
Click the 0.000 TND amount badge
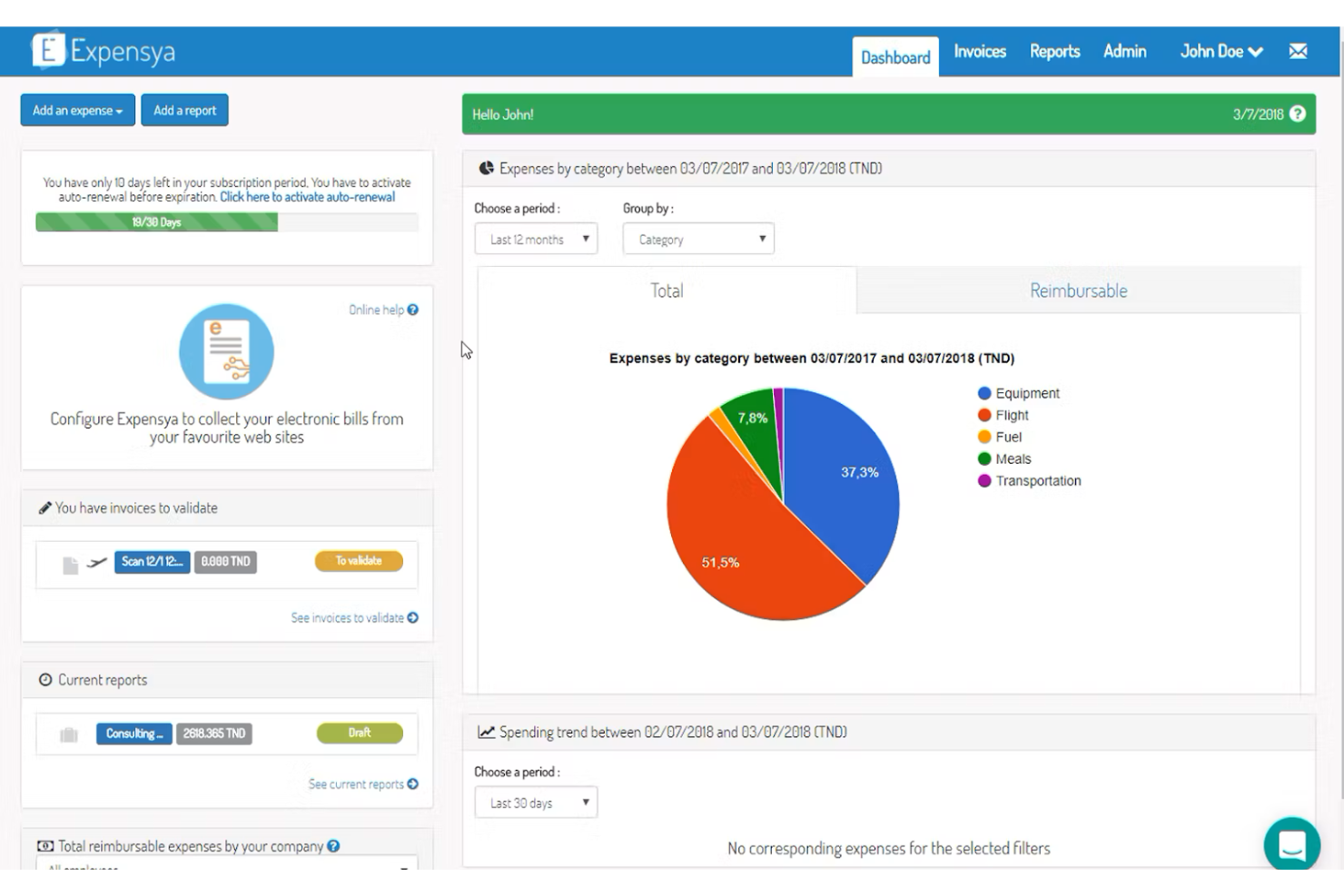pos(225,562)
